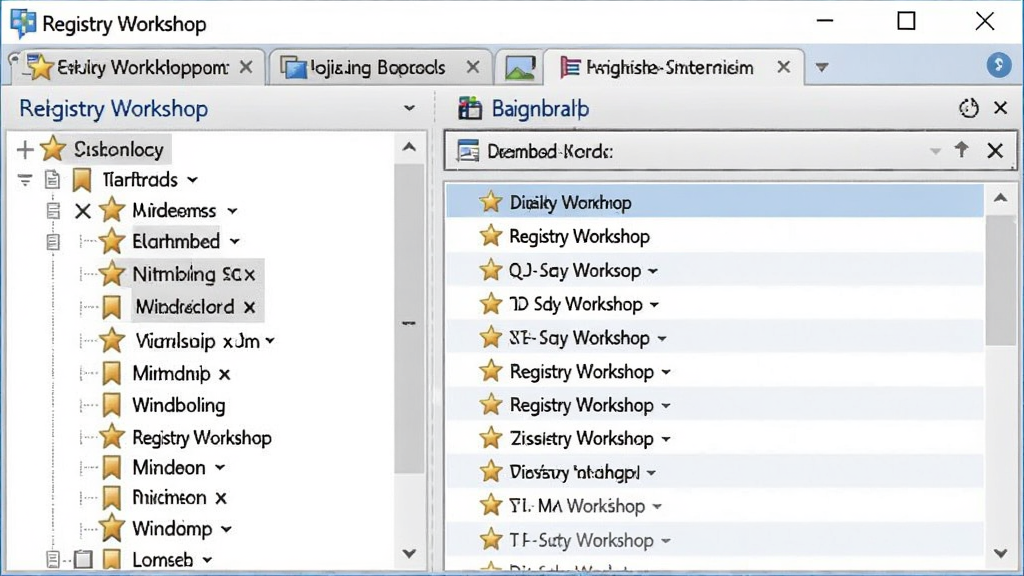Click the right list scrollbar down arrow
Image resolution: width=1024 pixels, height=576 pixels.
click(1000, 554)
